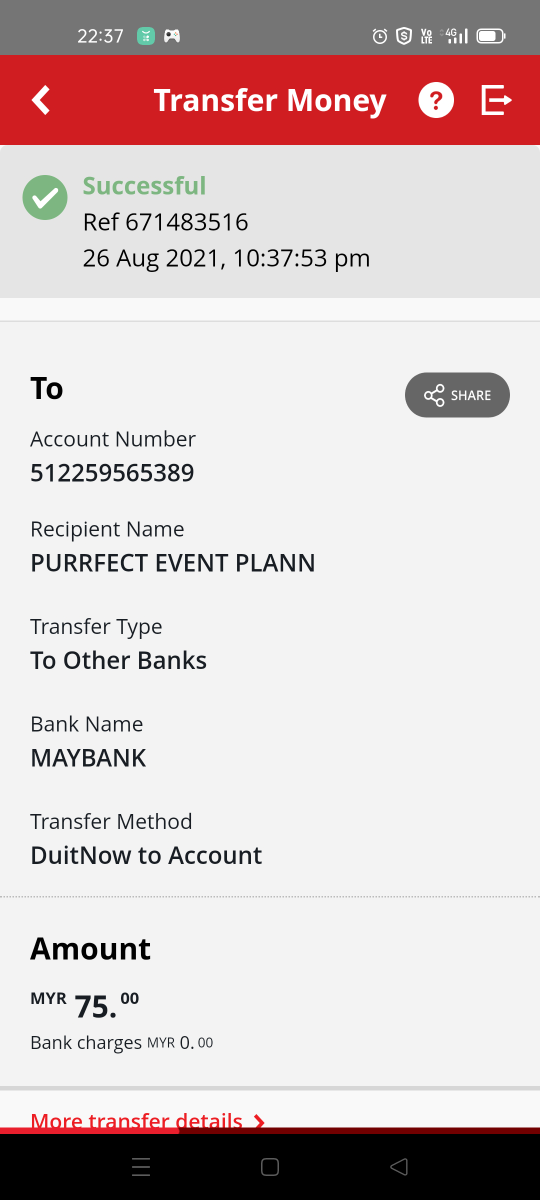Tap the MYR 75.00 amount
The image size is (540, 1200).
pyautogui.click(x=85, y=1003)
